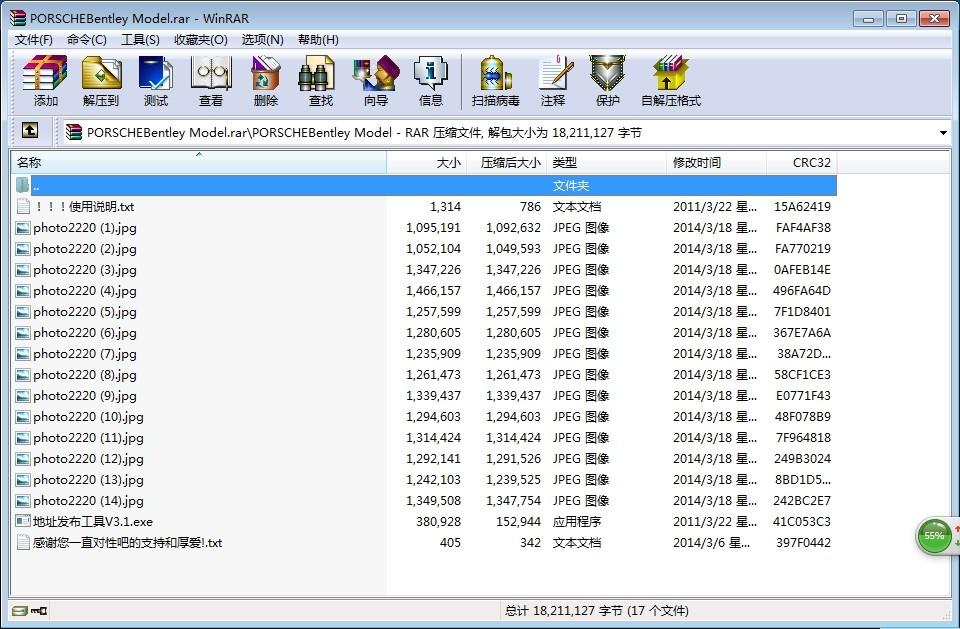The width and height of the screenshot is (960, 629).
Task: Go up one folder level arrow button
Action: pyautogui.click(x=29, y=130)
